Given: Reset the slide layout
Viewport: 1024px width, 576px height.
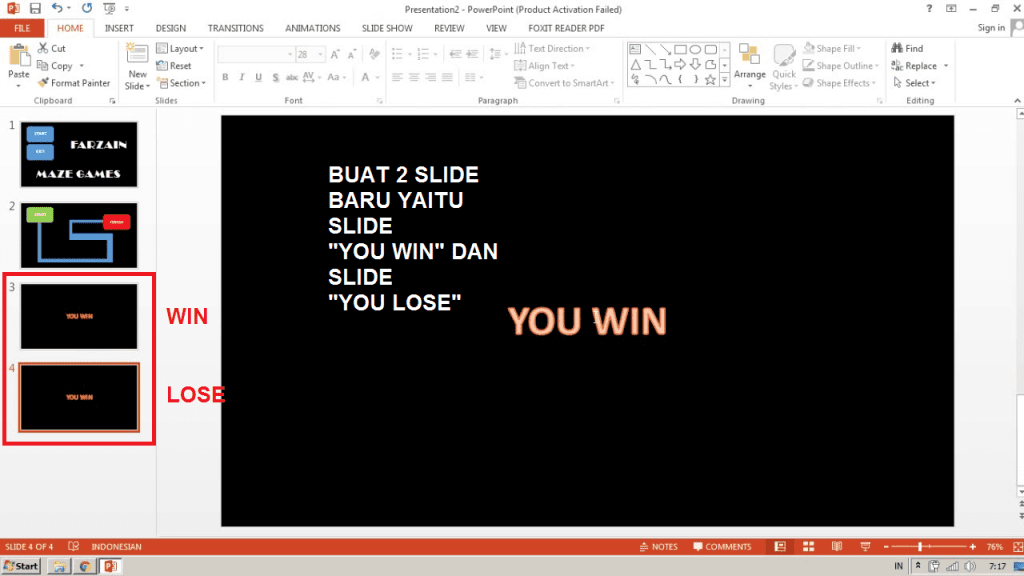Looking at the screenshot, I should pos(174,65).
